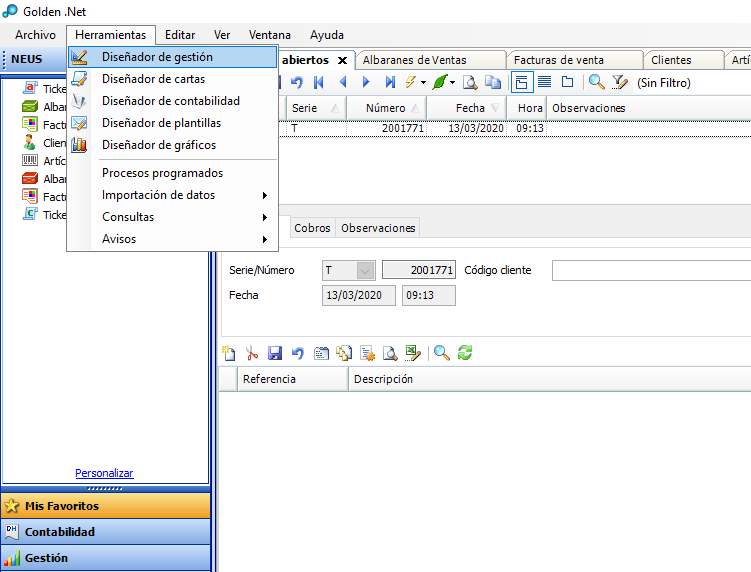This screenshot has width=751, height=572.
Task: Select Diseñador de cartas menu item
Action: click(x=153, y=79)
